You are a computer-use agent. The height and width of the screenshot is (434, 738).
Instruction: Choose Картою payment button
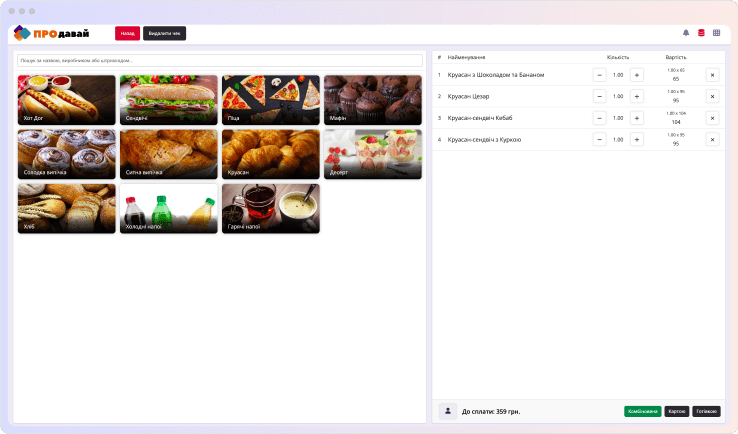click(x=677, y=411)
